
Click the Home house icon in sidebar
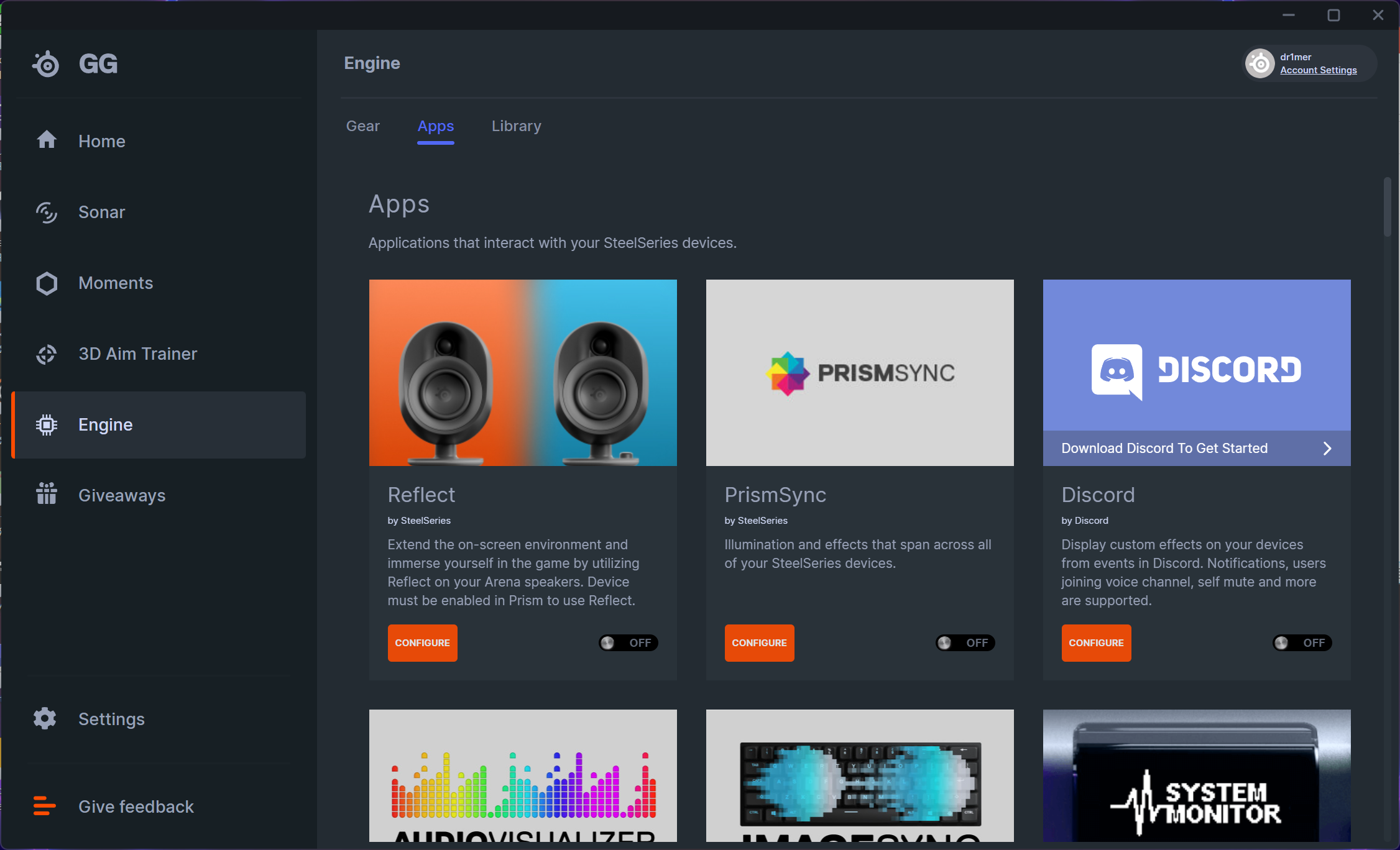point(47,140)
